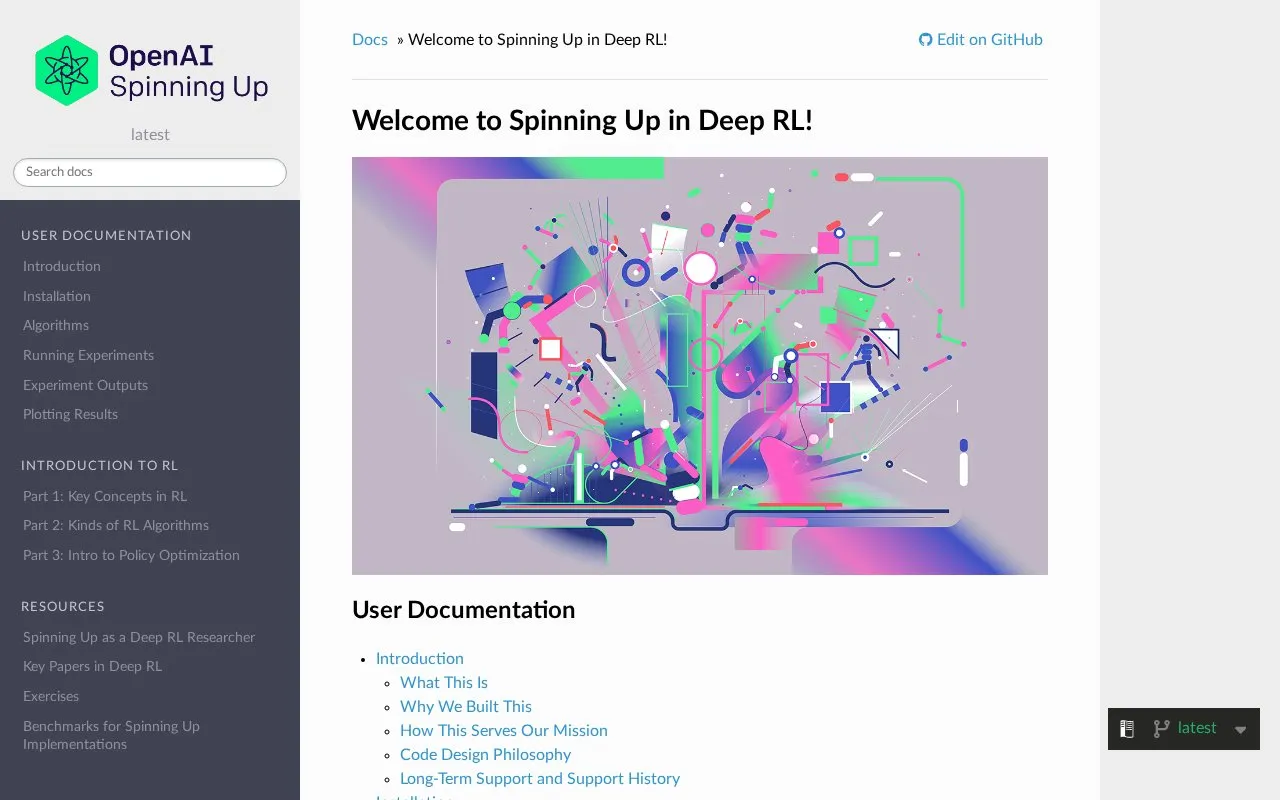Click the INTRODUCTION TO RL sidebar heading
1280x800 pixels.
point(100,465)
